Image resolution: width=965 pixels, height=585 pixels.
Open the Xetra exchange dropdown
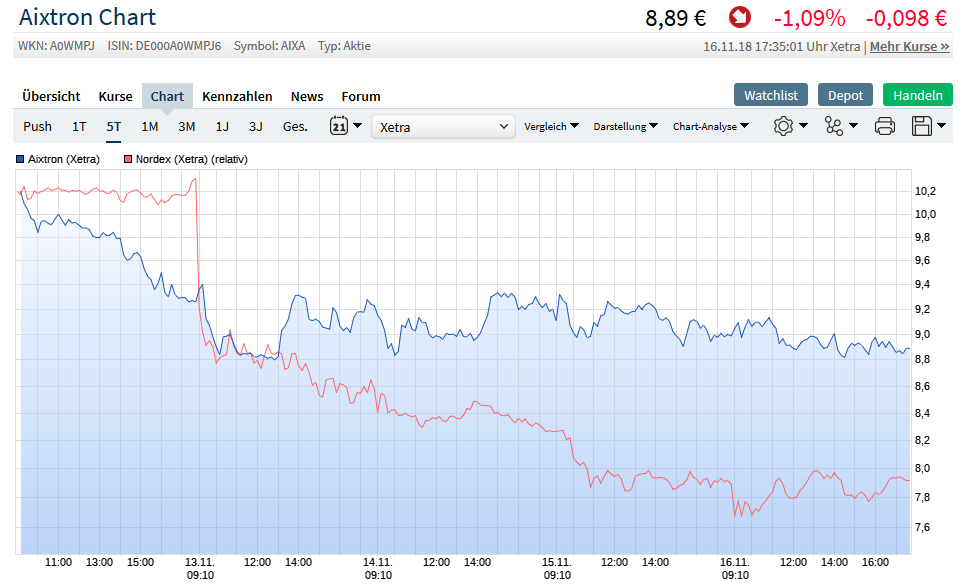(443, 127)
